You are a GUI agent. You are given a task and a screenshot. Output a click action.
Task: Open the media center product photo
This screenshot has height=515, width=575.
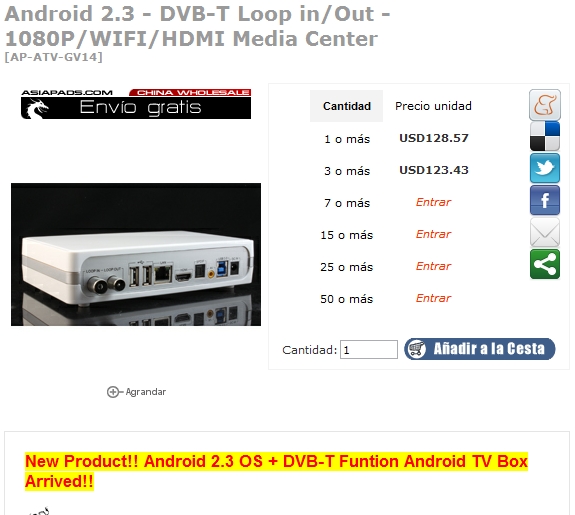136,254
